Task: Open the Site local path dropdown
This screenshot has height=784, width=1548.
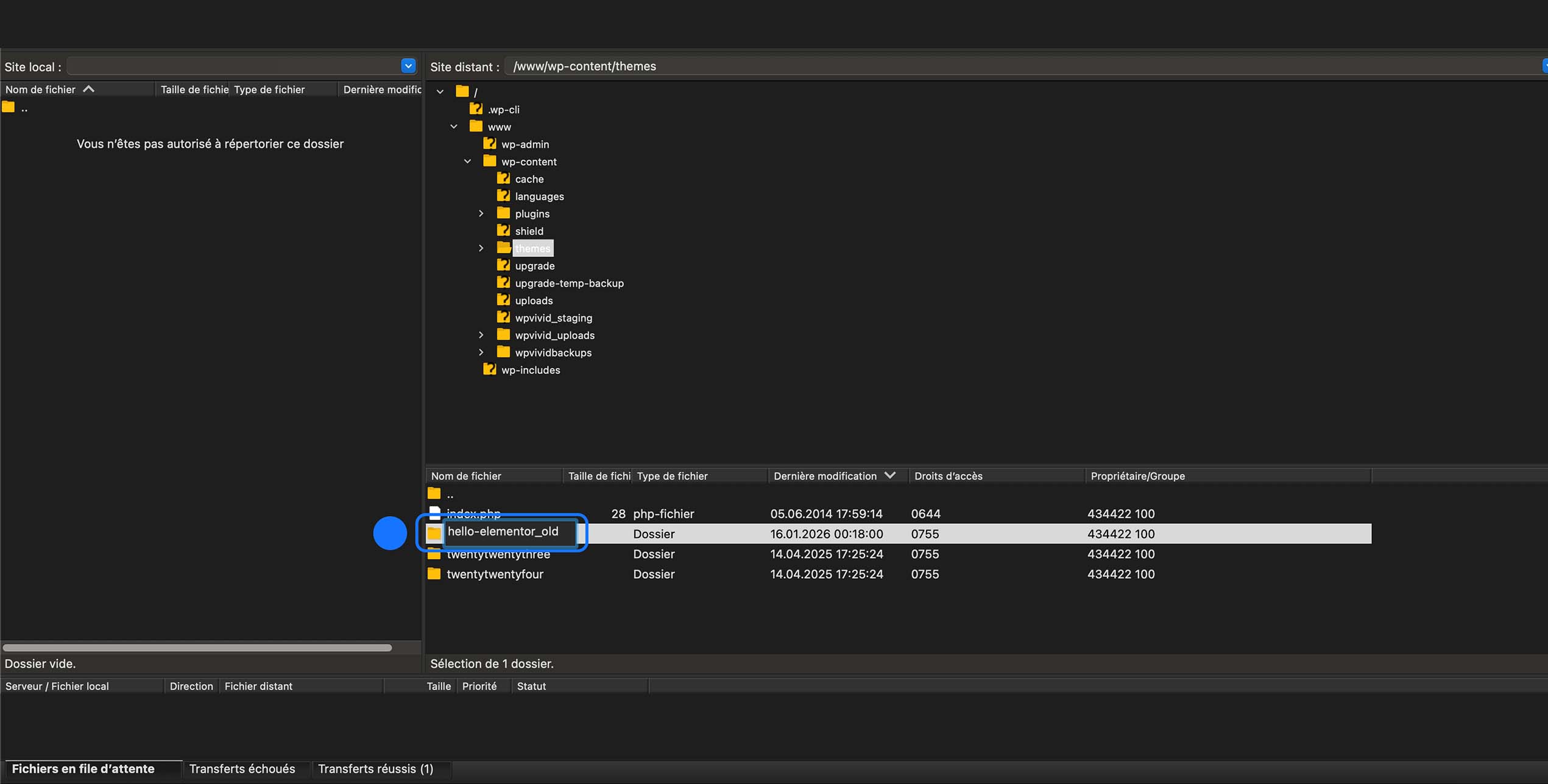Action: point(408,66)
